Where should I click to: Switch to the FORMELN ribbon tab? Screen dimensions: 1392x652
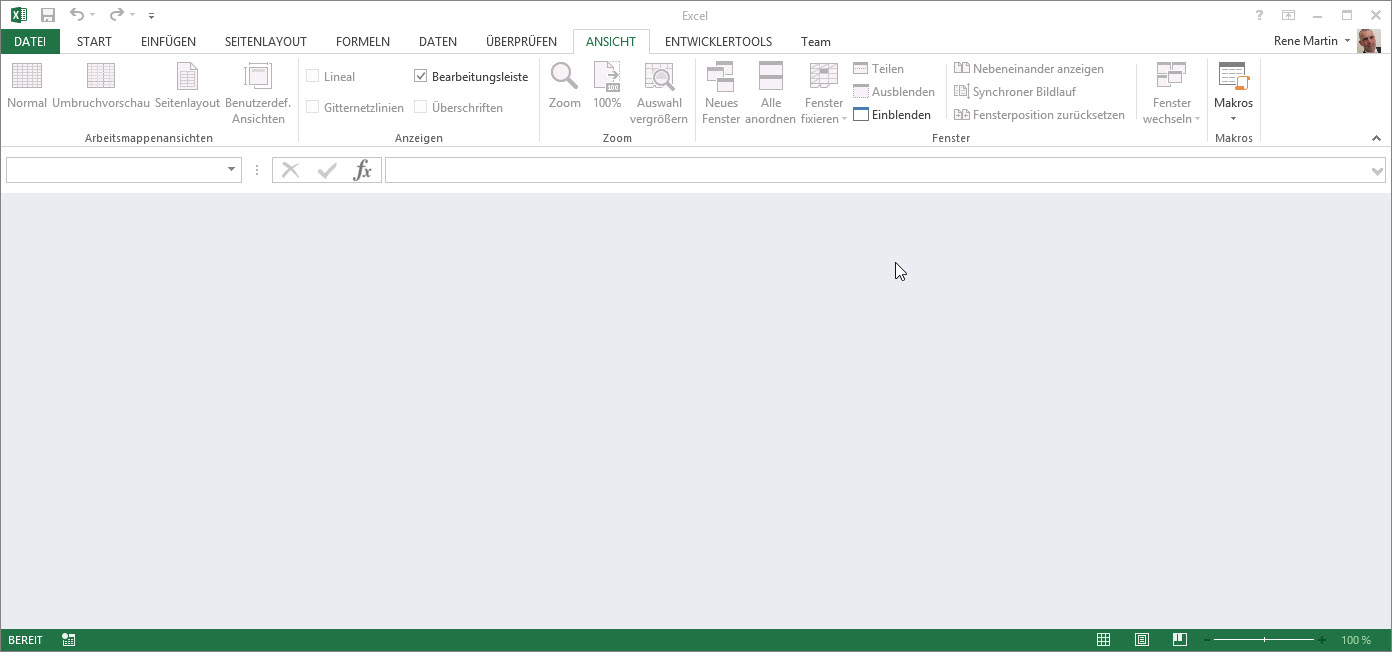pyautogui.click(x=362, y=42)
